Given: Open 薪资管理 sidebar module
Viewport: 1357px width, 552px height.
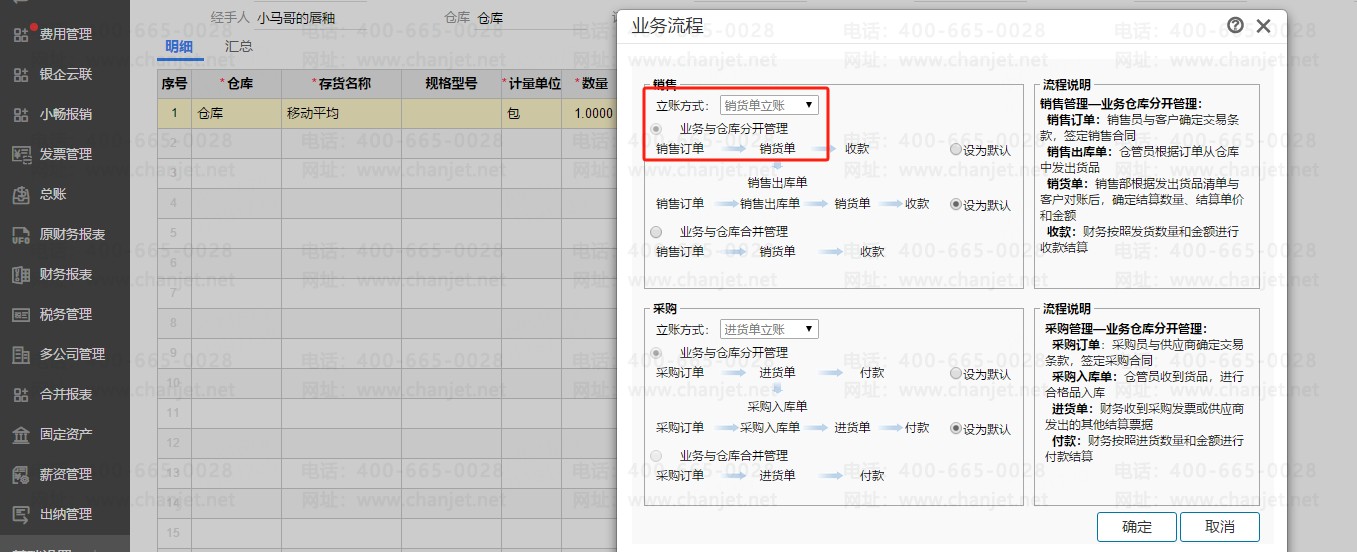Looking at the screenshot, I should pos(65,474).
